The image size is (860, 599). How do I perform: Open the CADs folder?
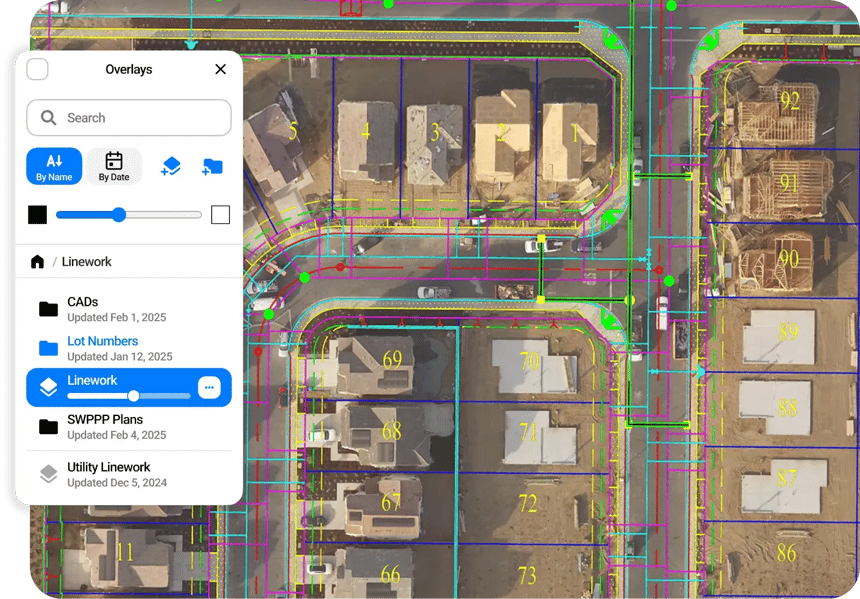coord(85,309)
